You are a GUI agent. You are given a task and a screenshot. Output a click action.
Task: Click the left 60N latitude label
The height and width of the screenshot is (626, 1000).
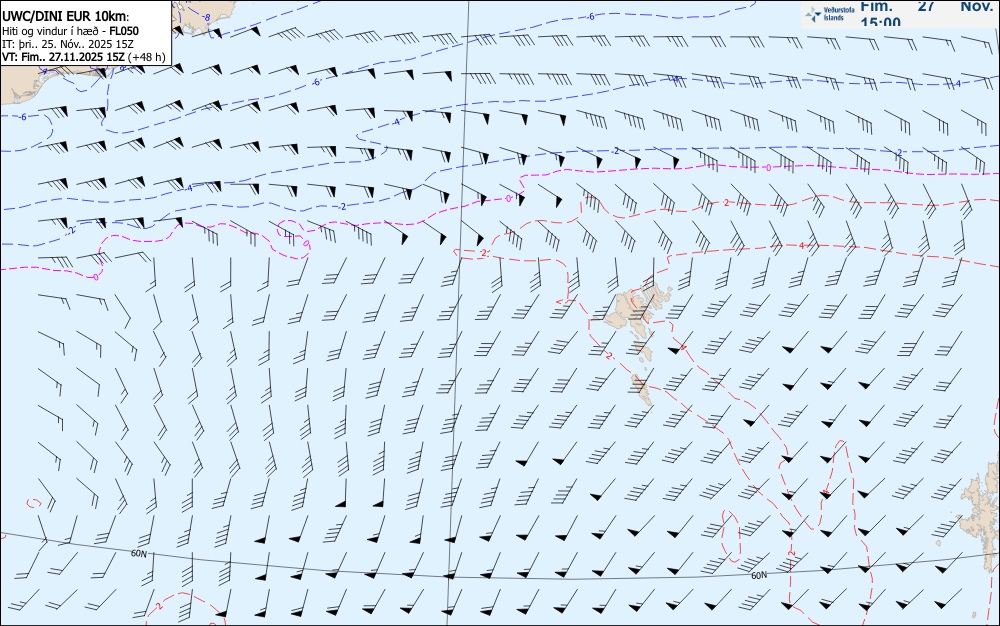[138, 553]
